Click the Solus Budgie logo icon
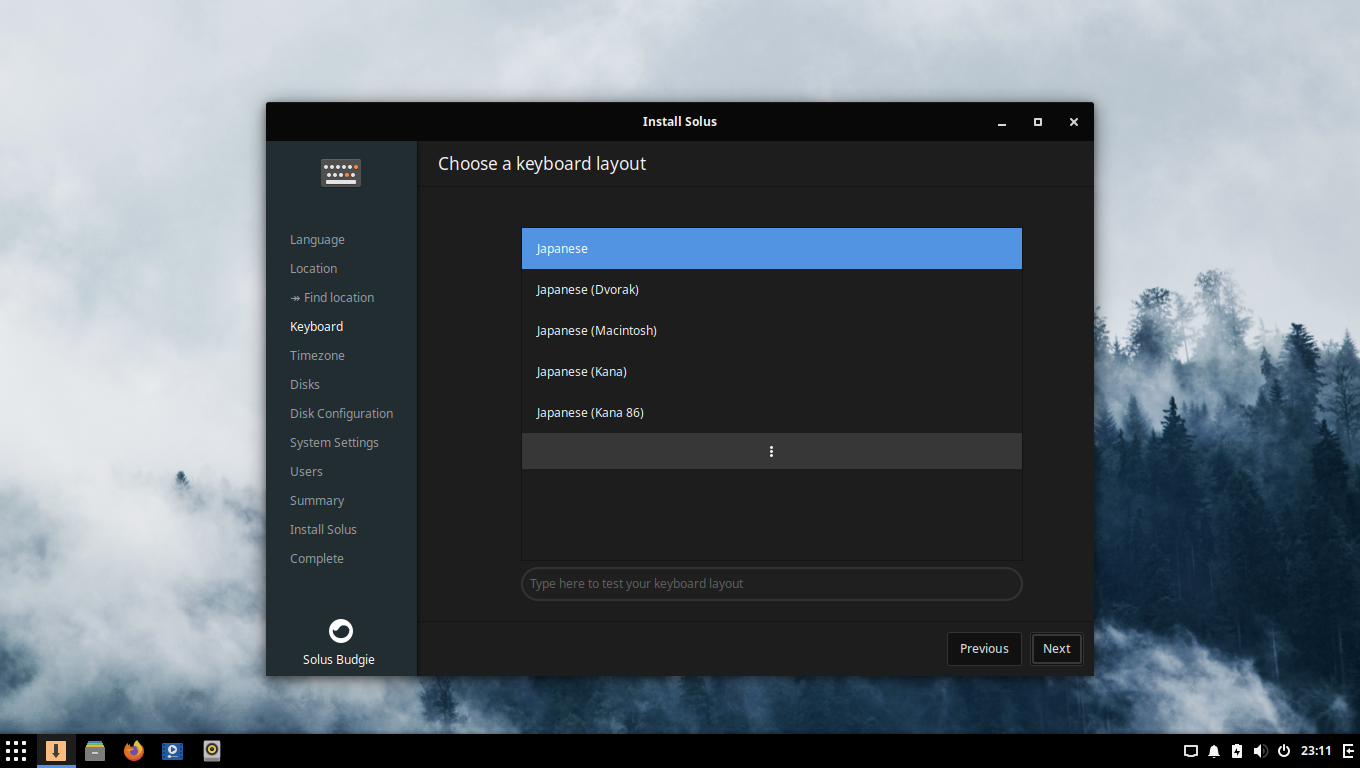The width and height of the screenshot is (1360, 768). tap(341, 631)
